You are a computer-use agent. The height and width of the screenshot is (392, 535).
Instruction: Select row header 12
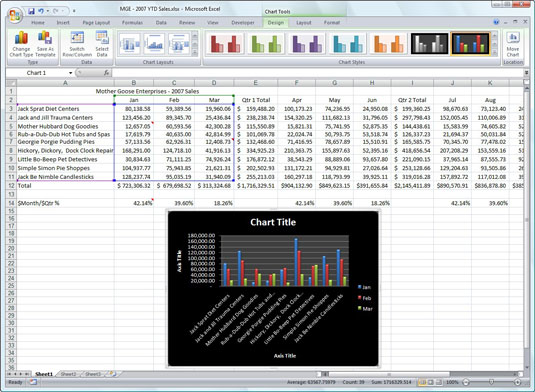tap(11, 186)
